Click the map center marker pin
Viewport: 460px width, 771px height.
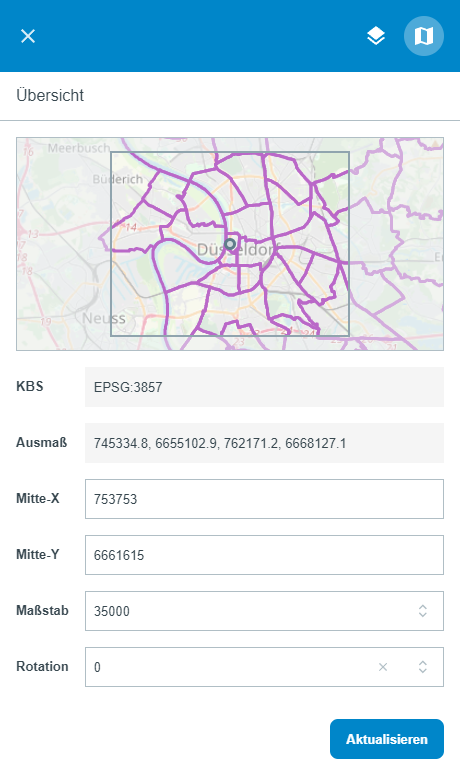point(230,244)
